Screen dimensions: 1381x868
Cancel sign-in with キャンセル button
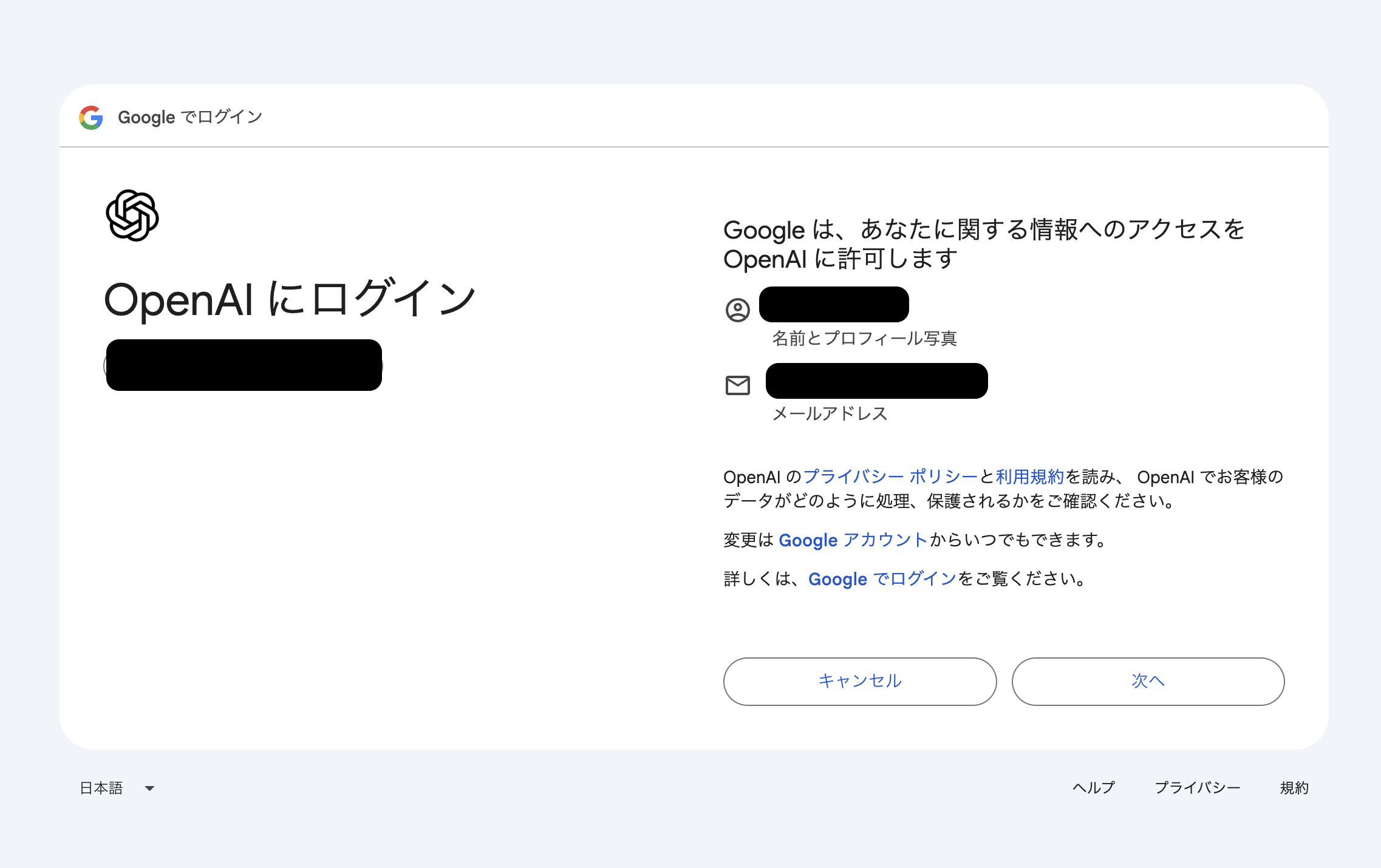859,681
